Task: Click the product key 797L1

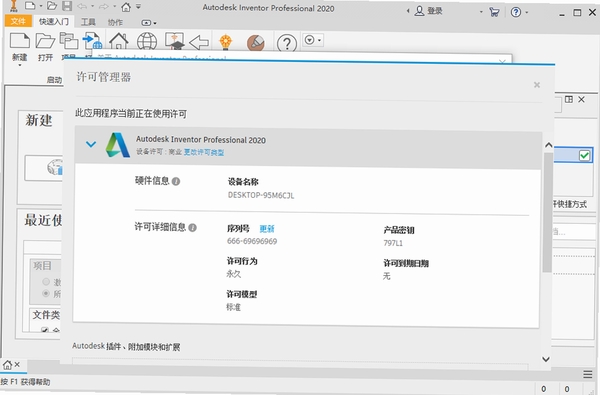Action: [393, 243]
